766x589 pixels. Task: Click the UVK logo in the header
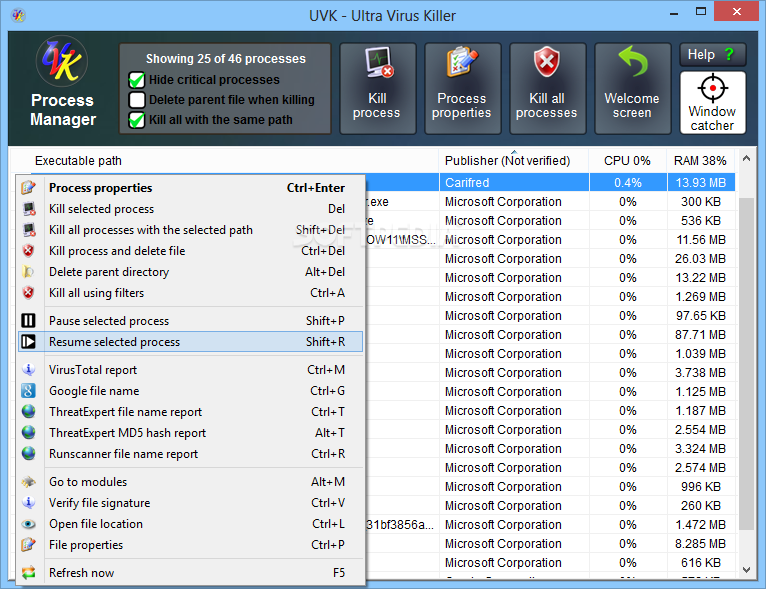[62, 61]
